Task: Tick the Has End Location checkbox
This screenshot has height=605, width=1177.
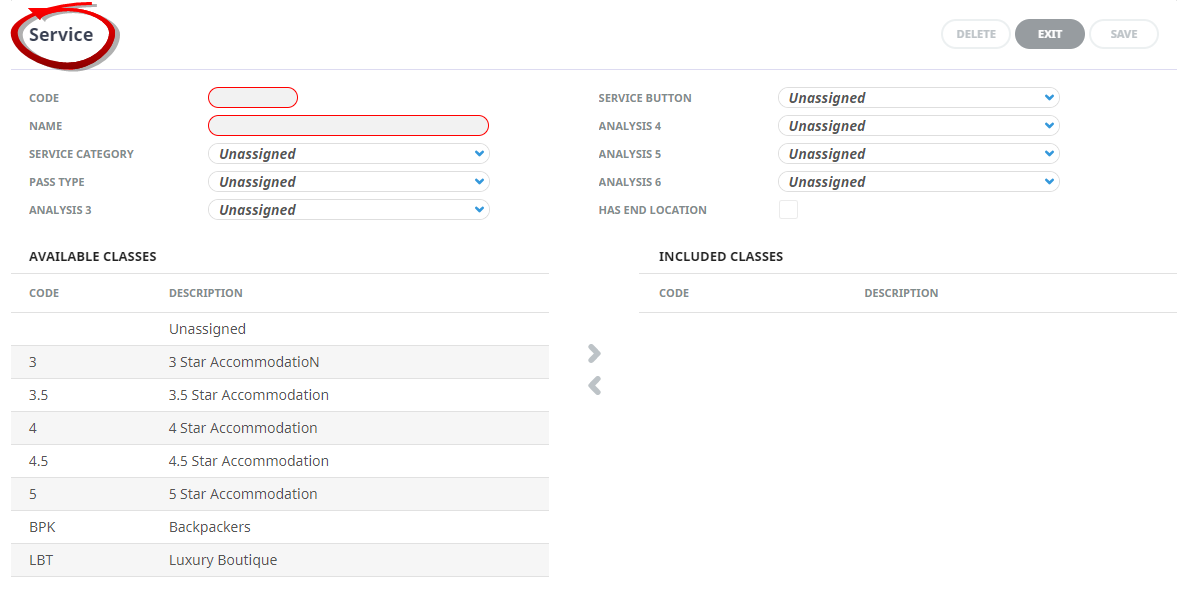Action: tap(788, 210)
